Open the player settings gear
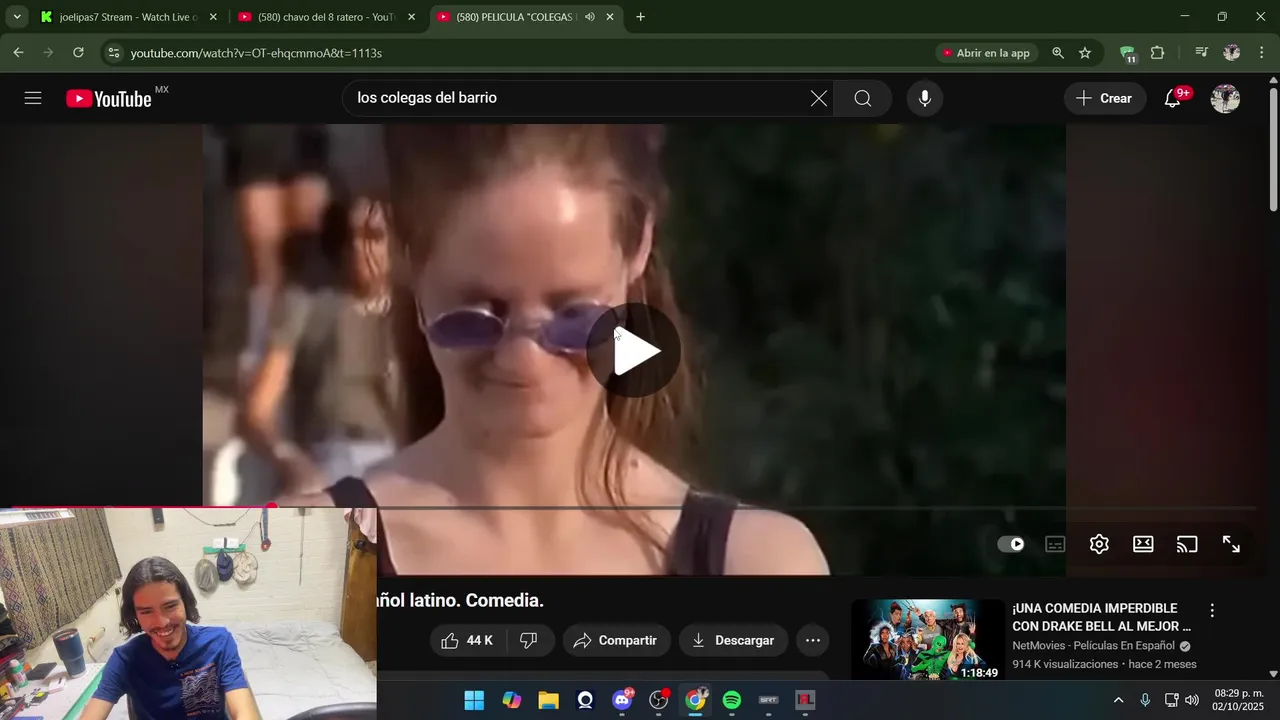Image resolution: width=1280 pixels, height=720 pixels. (1099, 544)
